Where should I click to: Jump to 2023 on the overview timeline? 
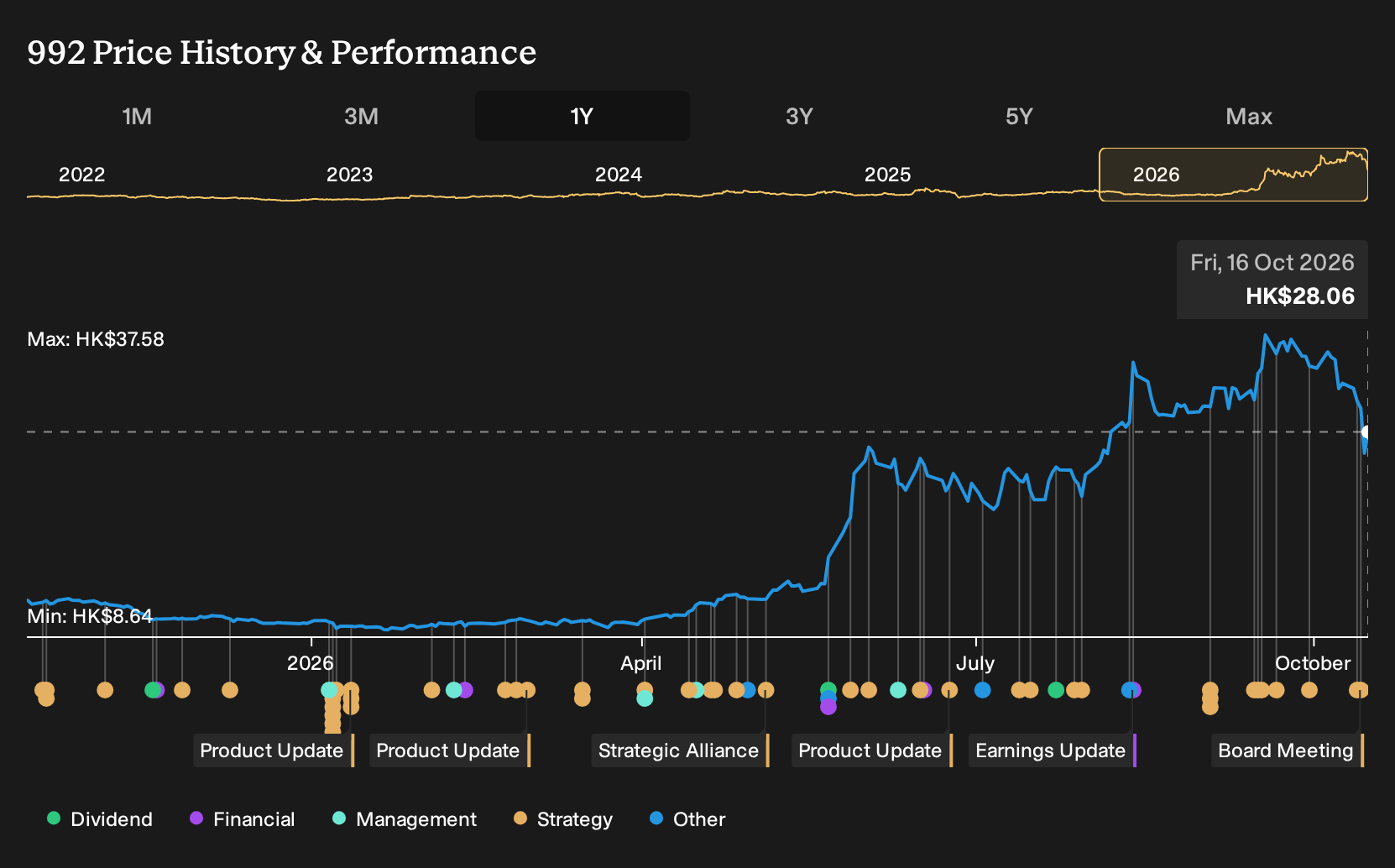point(349,175)
